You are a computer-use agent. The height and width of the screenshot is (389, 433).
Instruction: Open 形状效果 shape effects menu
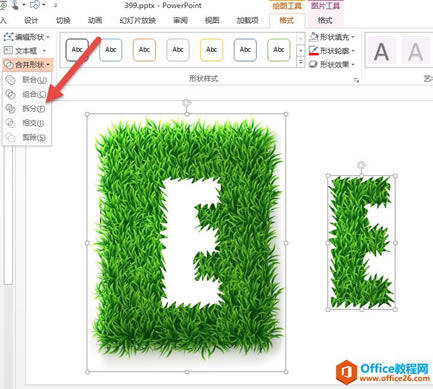pos(332,64)
